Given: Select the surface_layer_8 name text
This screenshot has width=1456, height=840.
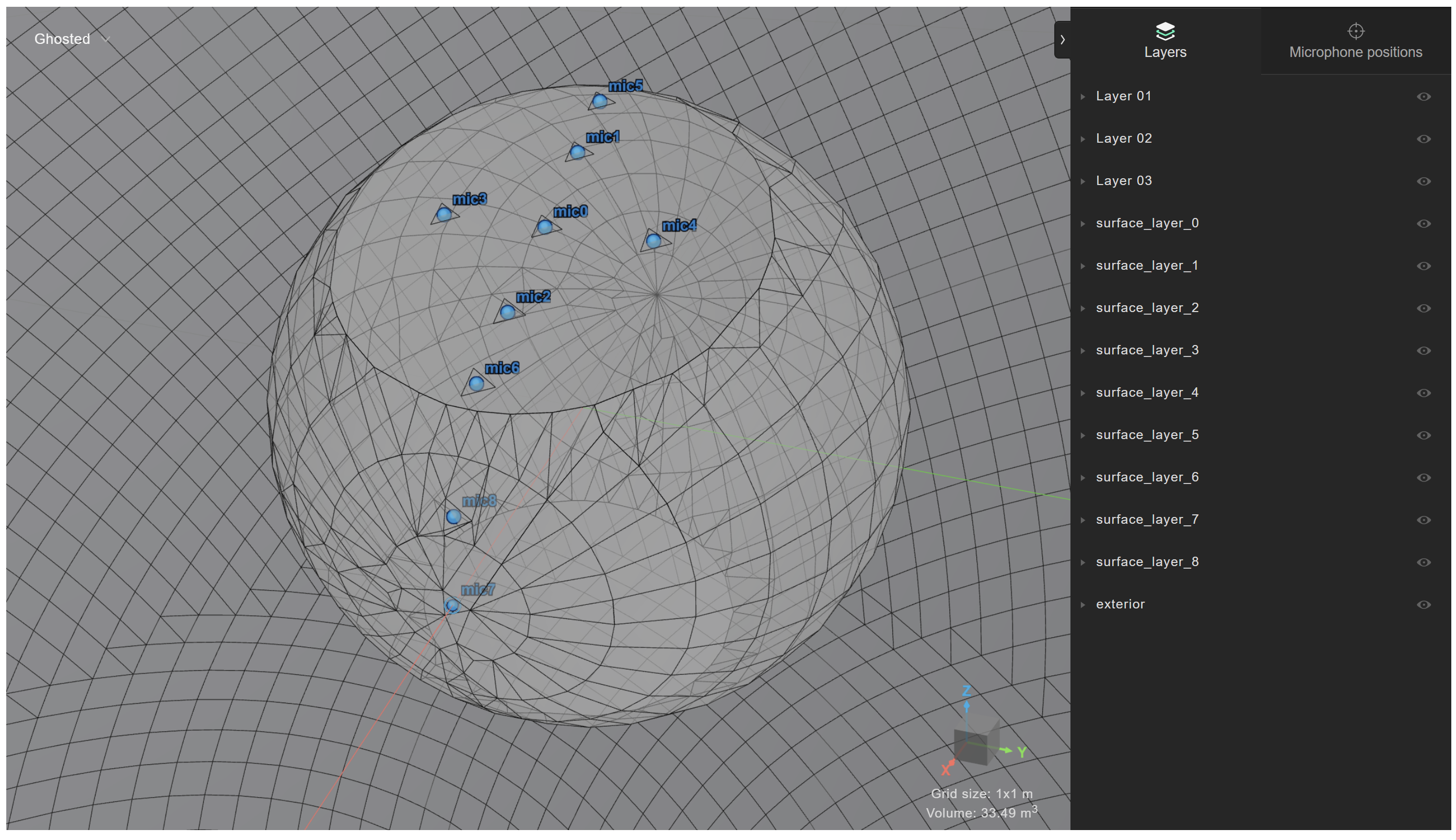Looking at the screenshot, I should click(x=1147, y=562).
